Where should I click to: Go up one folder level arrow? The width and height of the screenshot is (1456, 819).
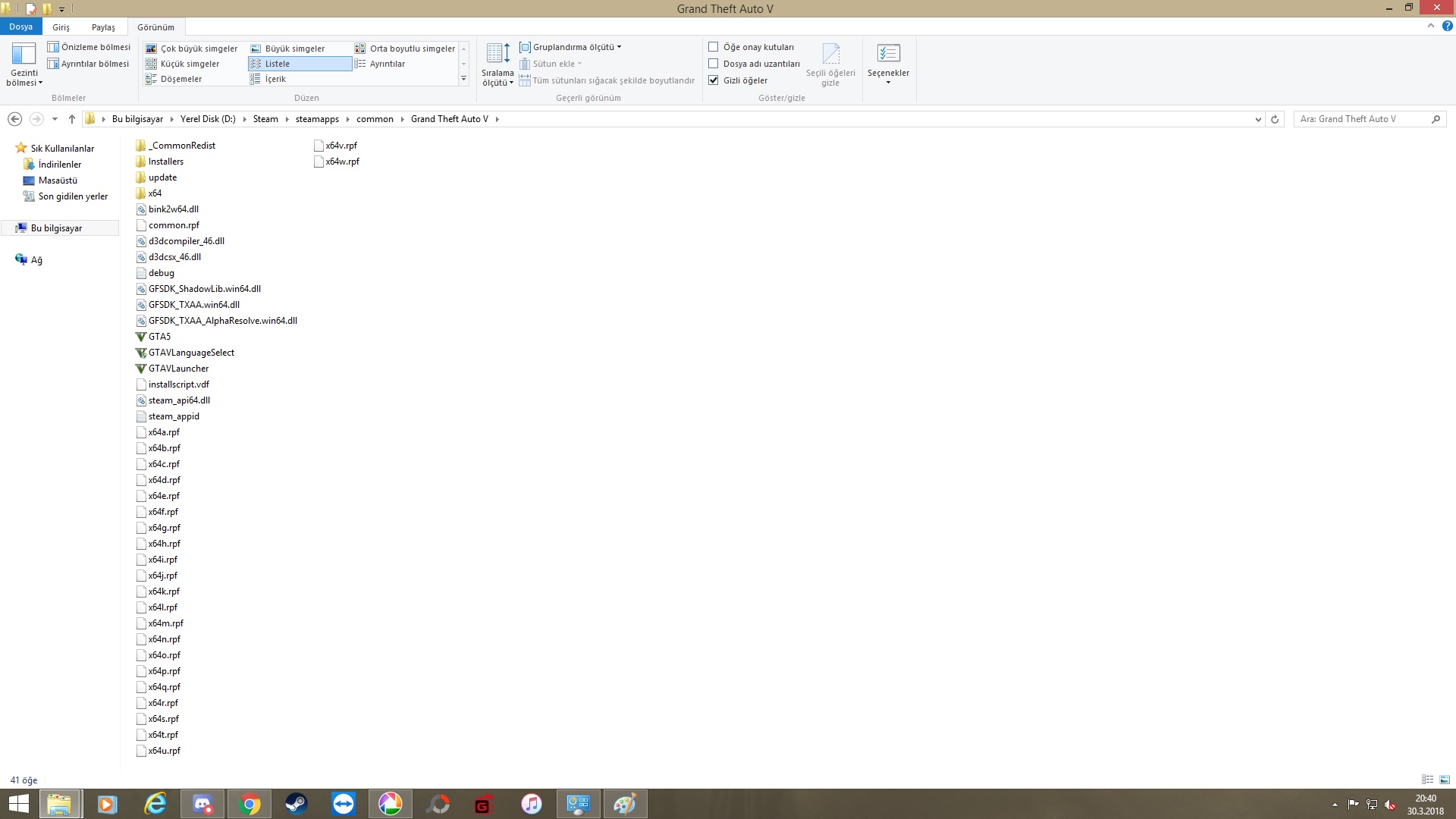coord(72,119)
